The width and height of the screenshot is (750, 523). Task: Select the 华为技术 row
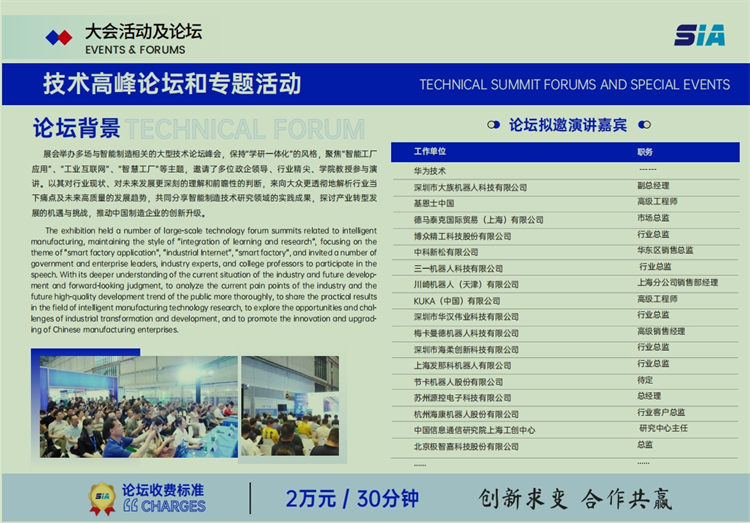coord(565,171)
